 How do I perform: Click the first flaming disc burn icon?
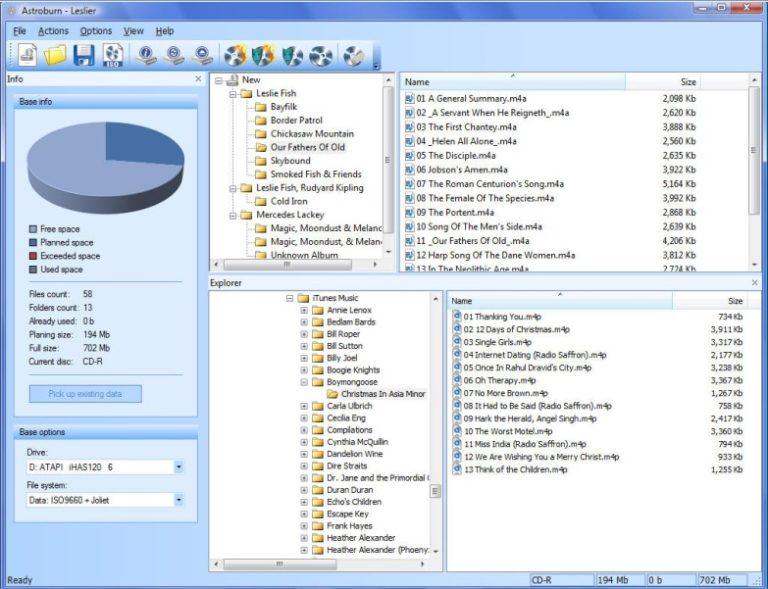(235, 56)
